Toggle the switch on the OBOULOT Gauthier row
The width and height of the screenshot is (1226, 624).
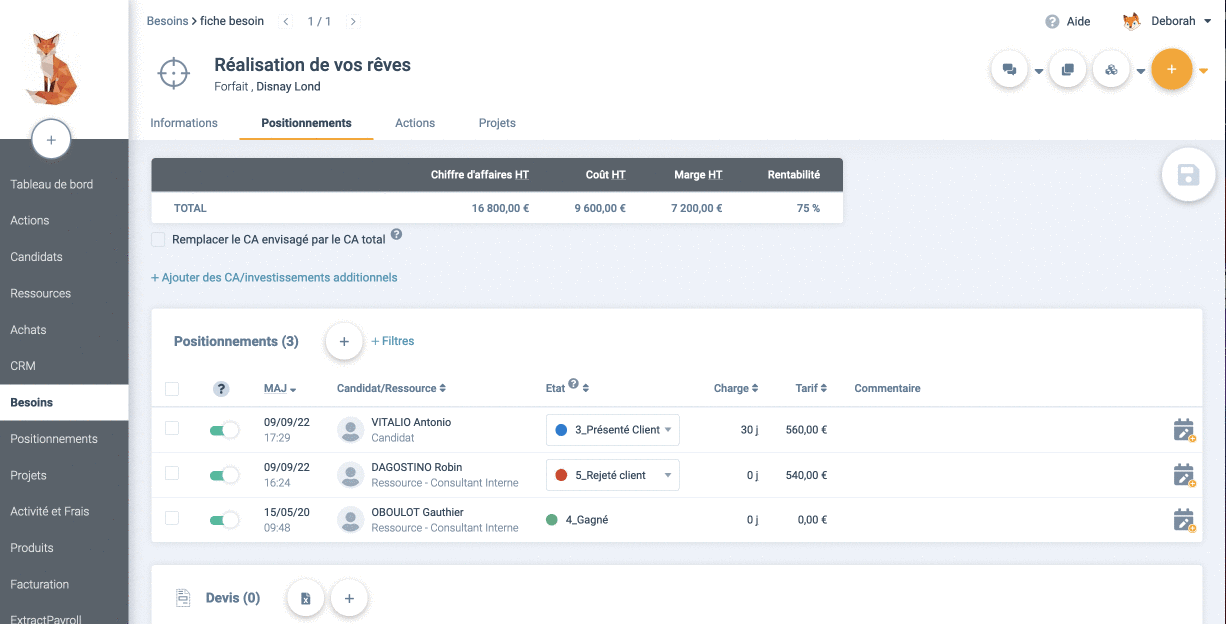224,520
